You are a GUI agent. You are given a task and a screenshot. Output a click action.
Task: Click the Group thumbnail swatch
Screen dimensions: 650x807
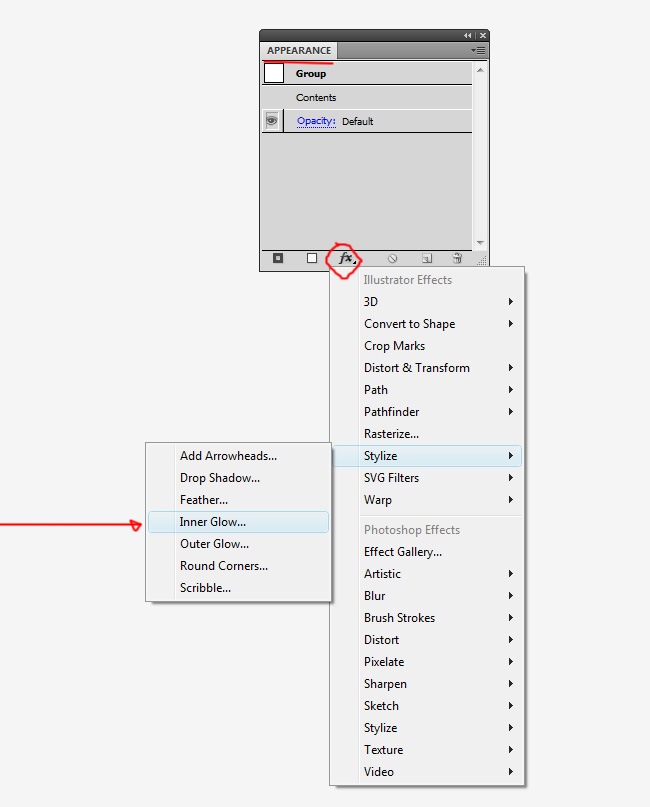[x=274, y=73]
